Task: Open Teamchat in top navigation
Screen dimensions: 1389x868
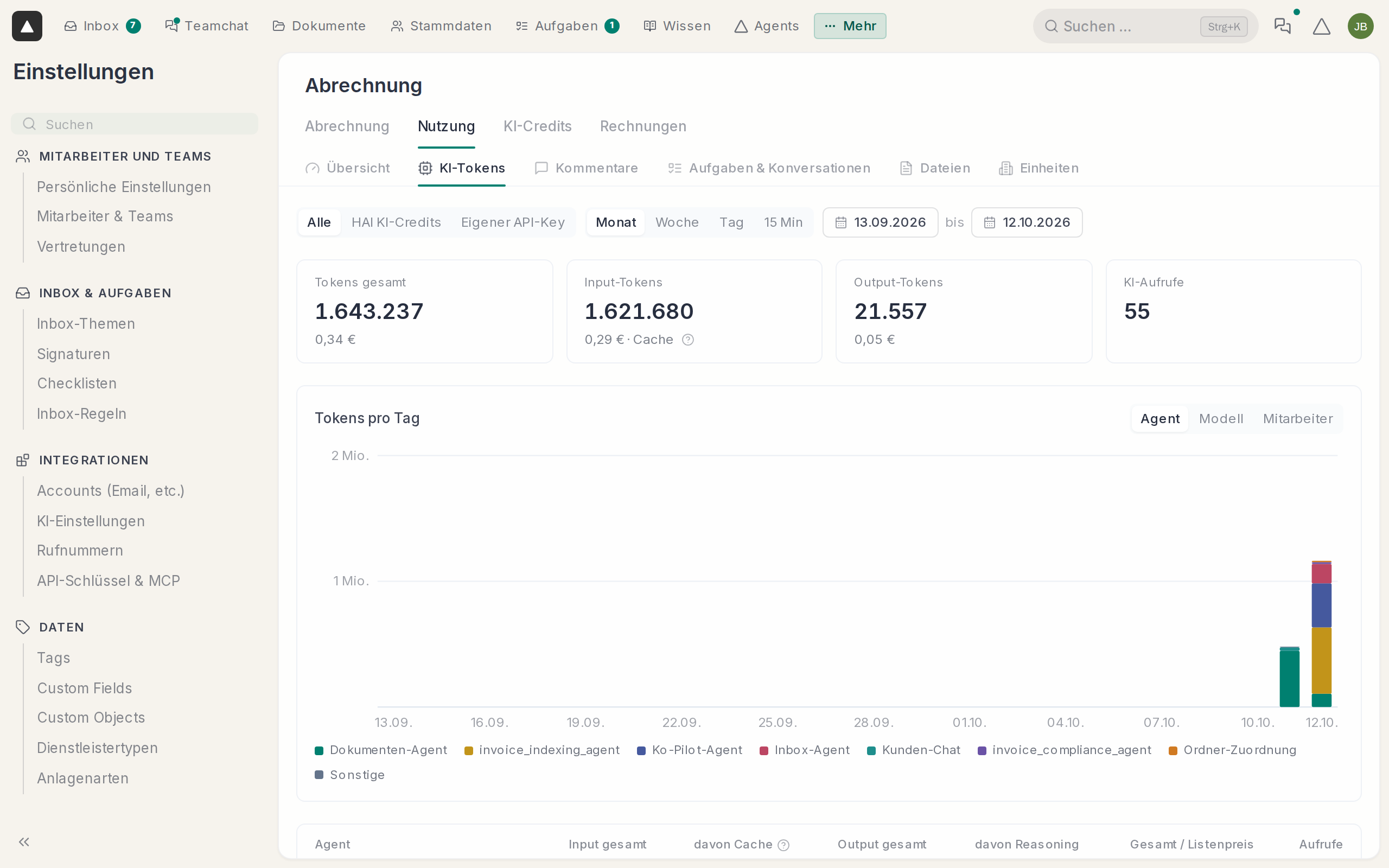Action: click(207, 26)
